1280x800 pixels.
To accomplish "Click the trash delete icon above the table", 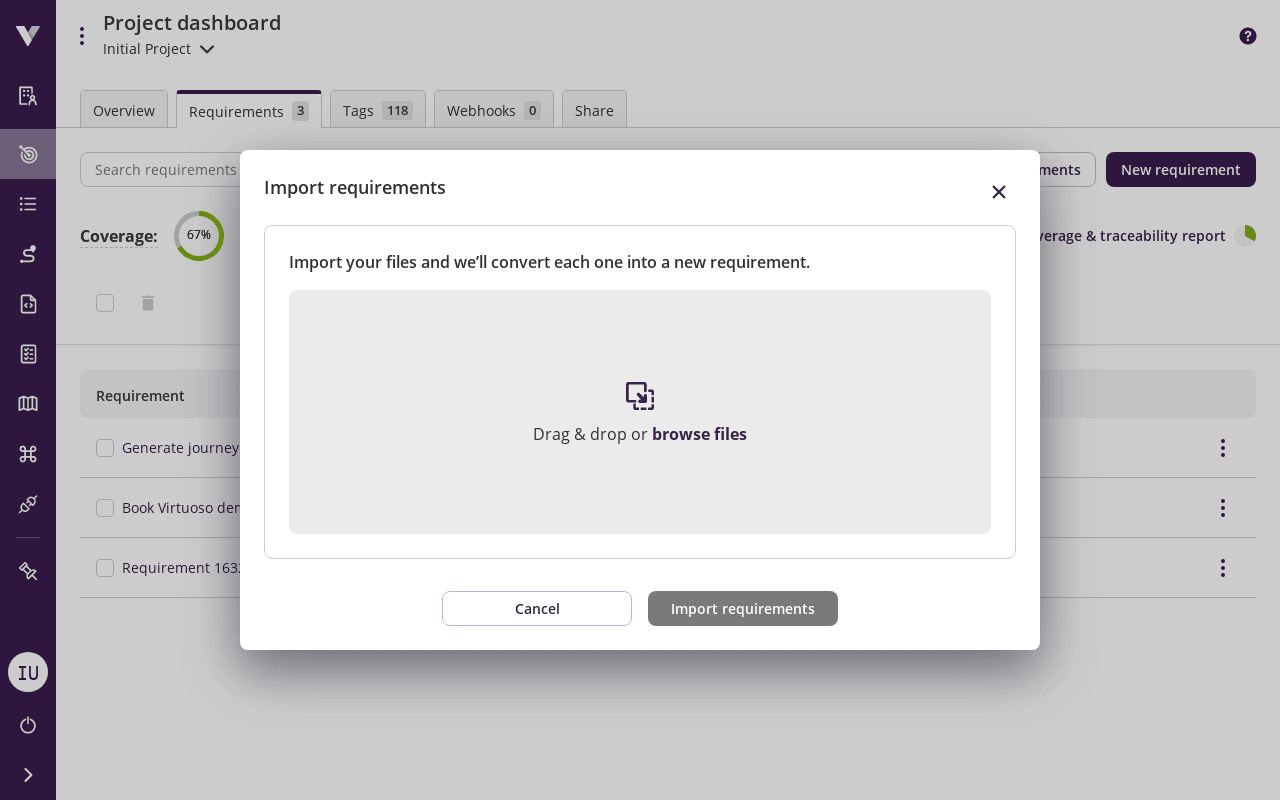I will pyautogui.click(x=147, y=303).
